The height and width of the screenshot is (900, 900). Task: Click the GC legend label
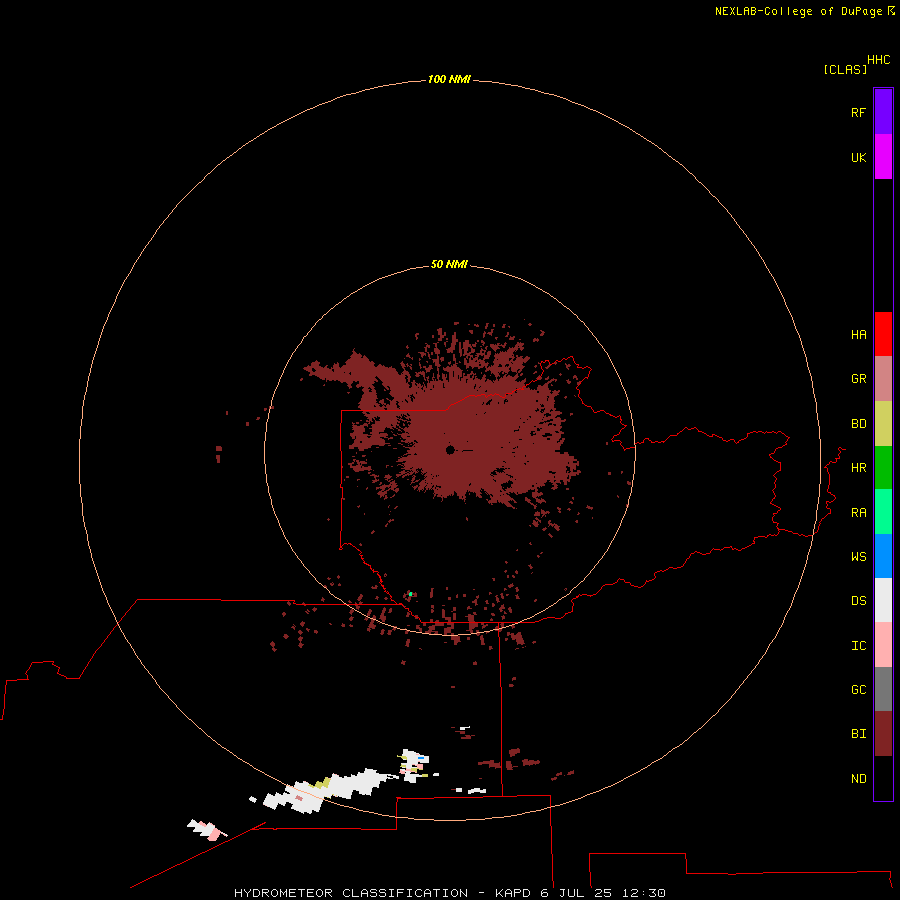coord(858,690)
